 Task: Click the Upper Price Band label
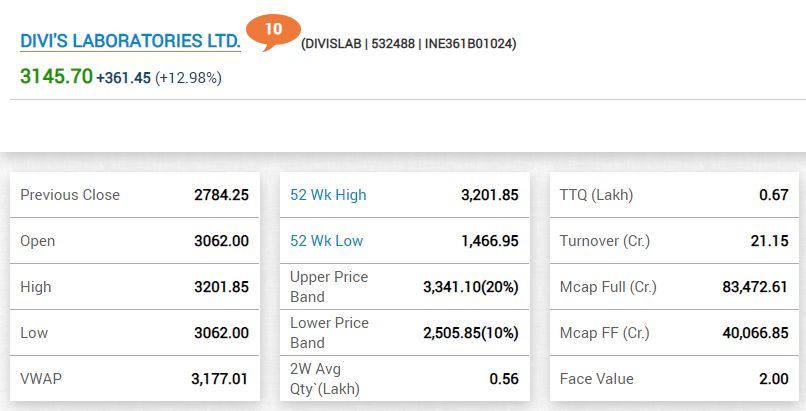[x=329, y=286]
